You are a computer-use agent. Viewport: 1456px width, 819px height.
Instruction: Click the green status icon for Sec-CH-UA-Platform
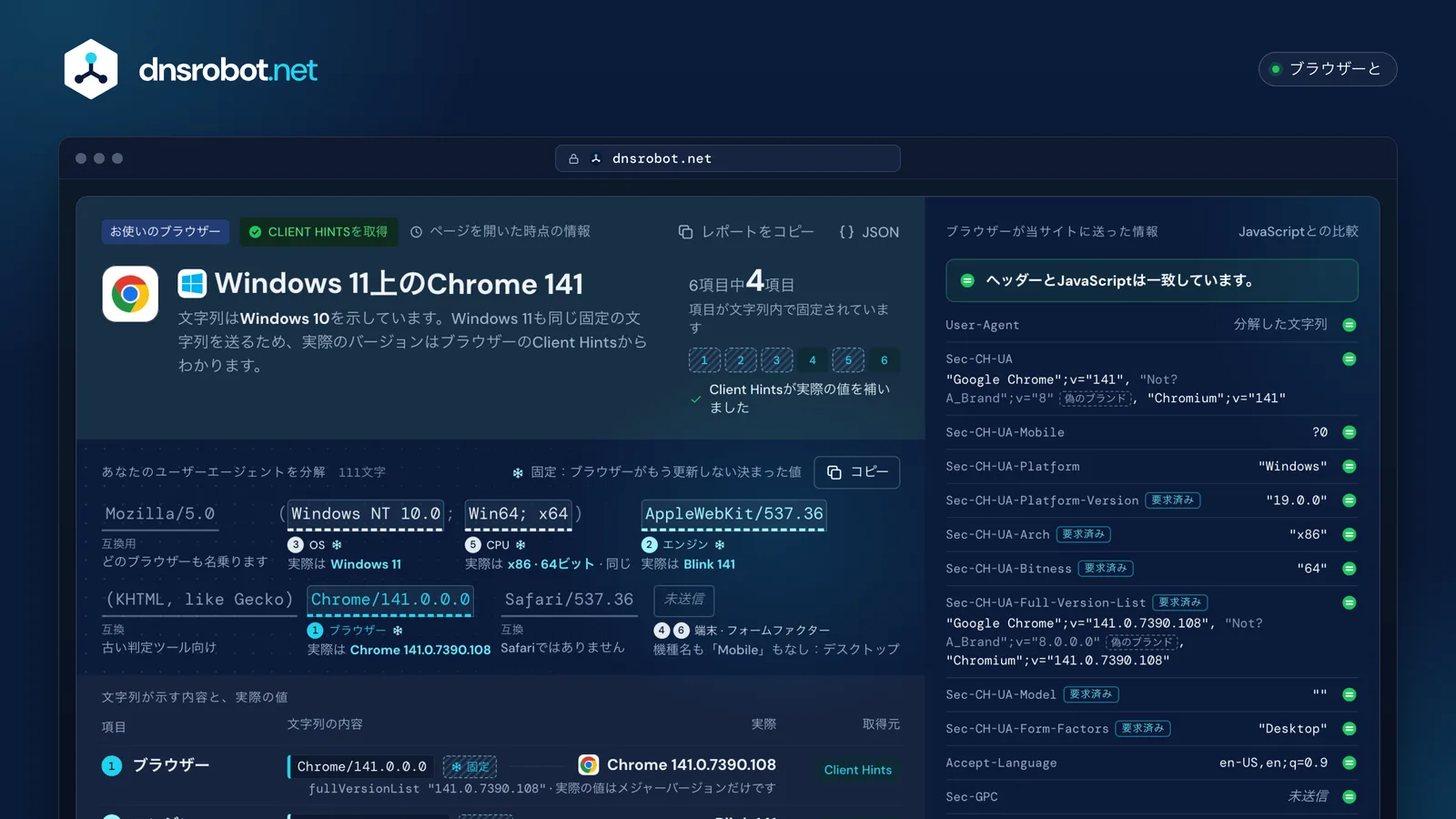pos(1350,467)
